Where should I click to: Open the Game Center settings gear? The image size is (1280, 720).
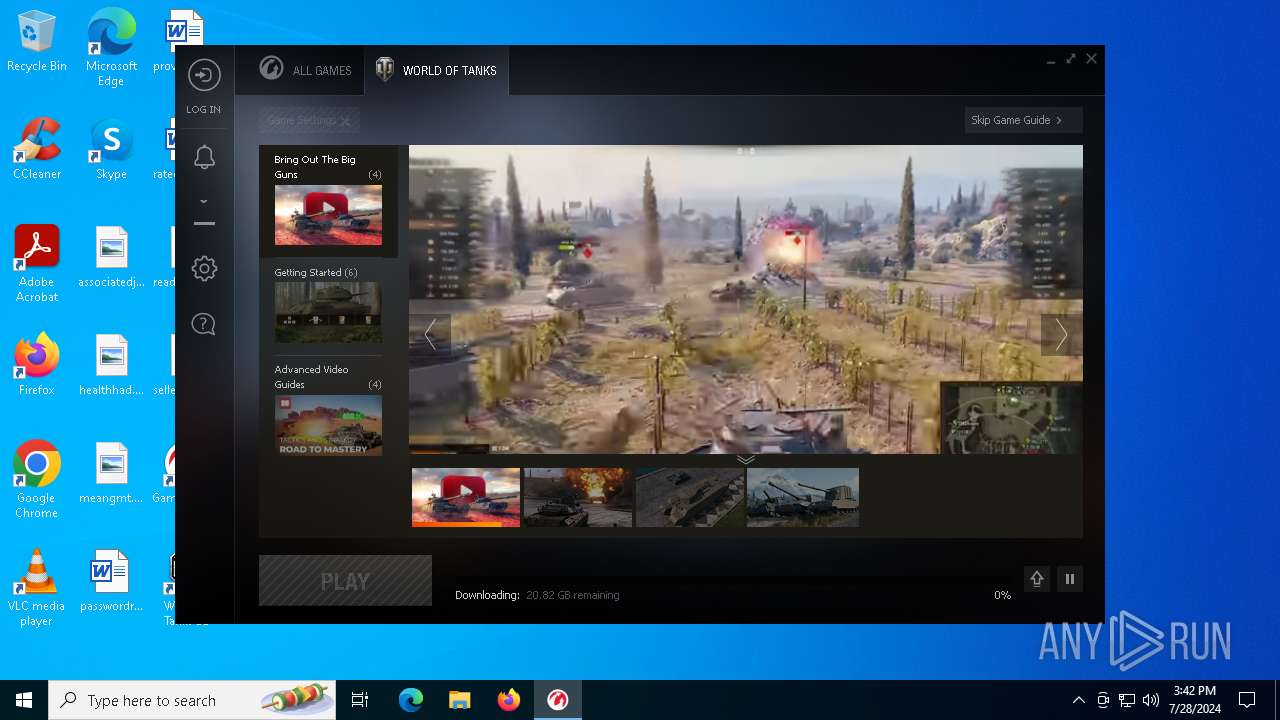click(204, 268)
